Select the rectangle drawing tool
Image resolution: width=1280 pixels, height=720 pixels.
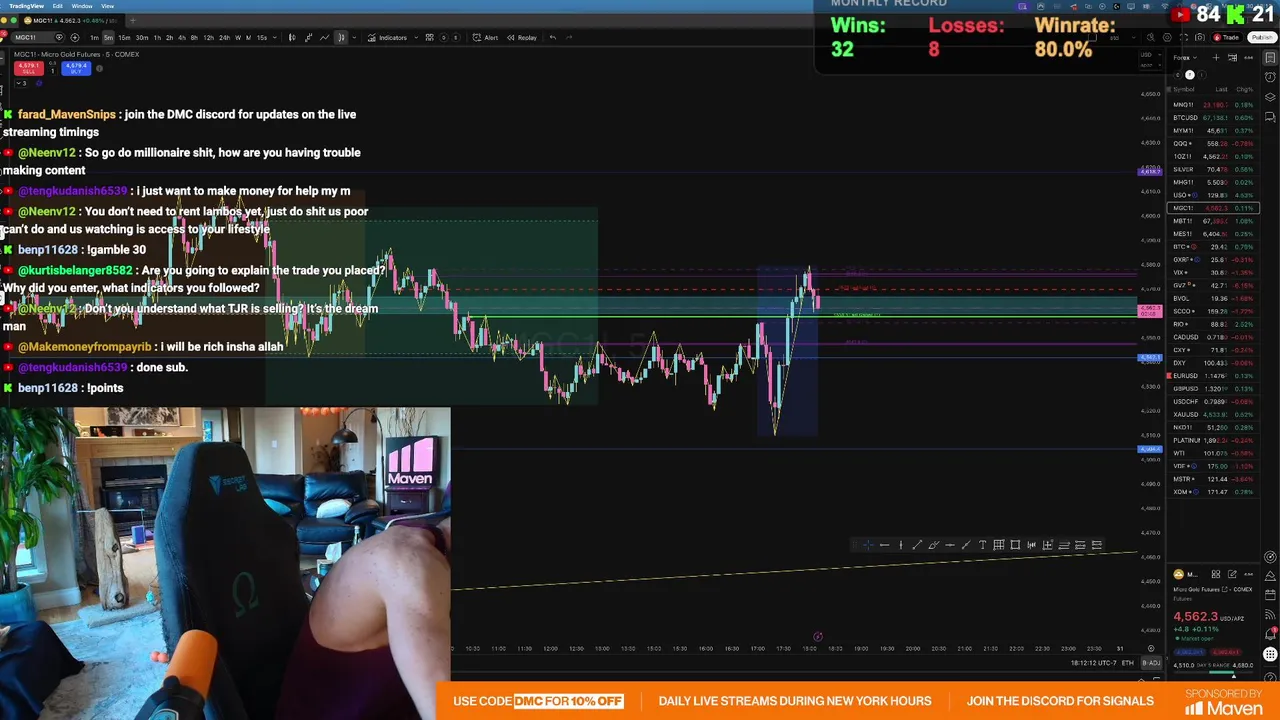pos(1015,545)
